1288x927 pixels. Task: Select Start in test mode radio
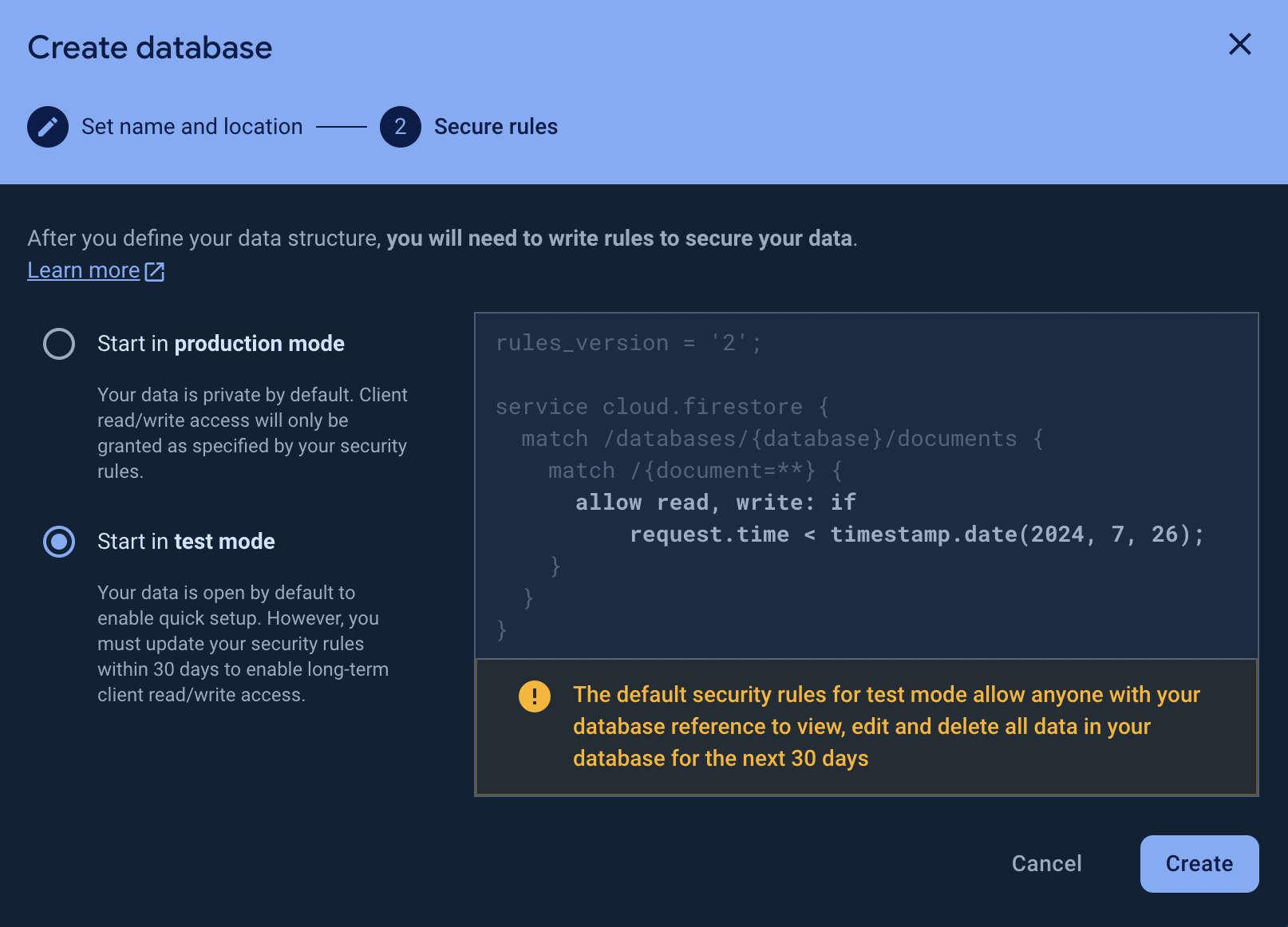pos(59,542)
